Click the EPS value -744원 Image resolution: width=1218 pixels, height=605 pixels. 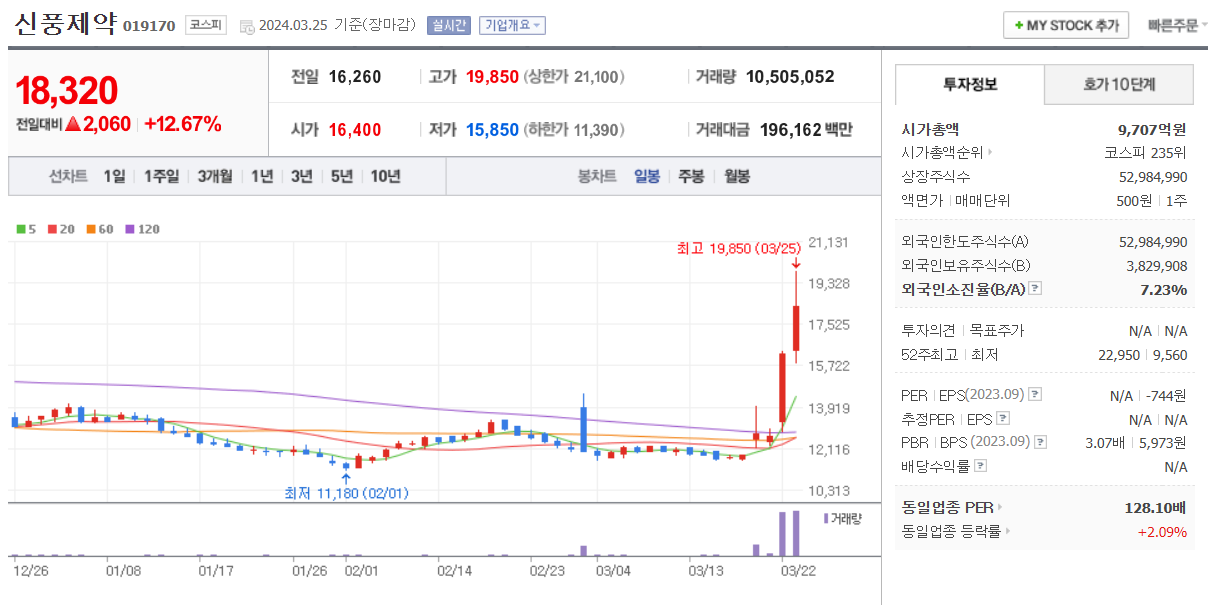pyautogui.click(x=1166, y=395)
